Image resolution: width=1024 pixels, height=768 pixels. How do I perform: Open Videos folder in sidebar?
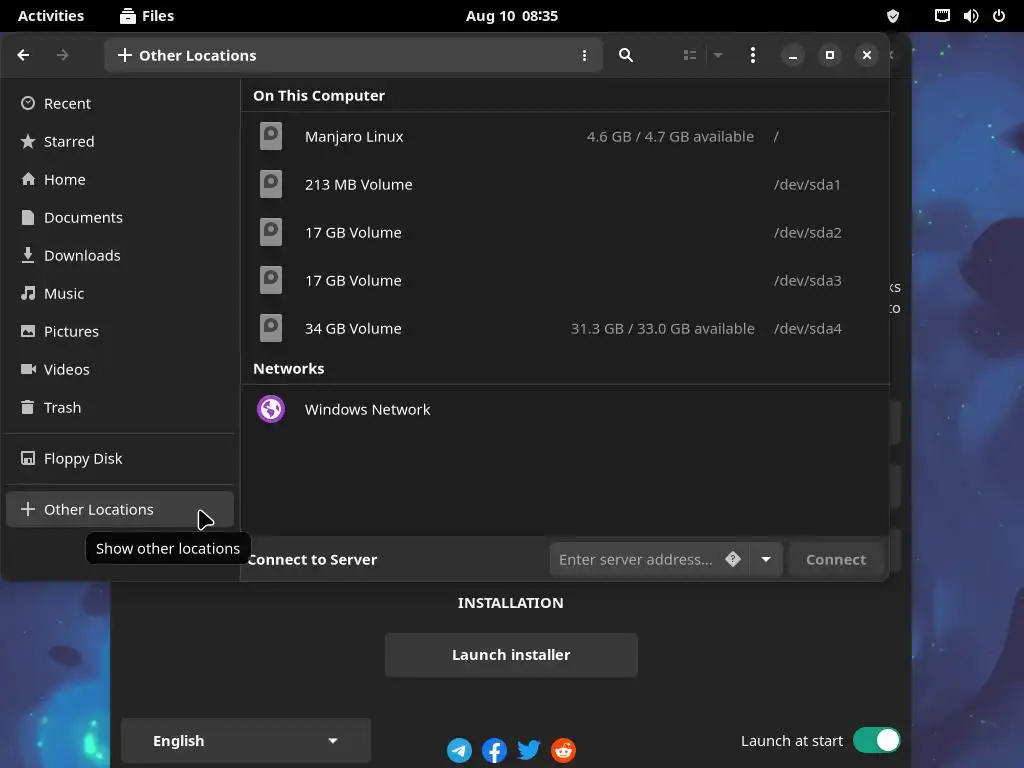point(120,369)
